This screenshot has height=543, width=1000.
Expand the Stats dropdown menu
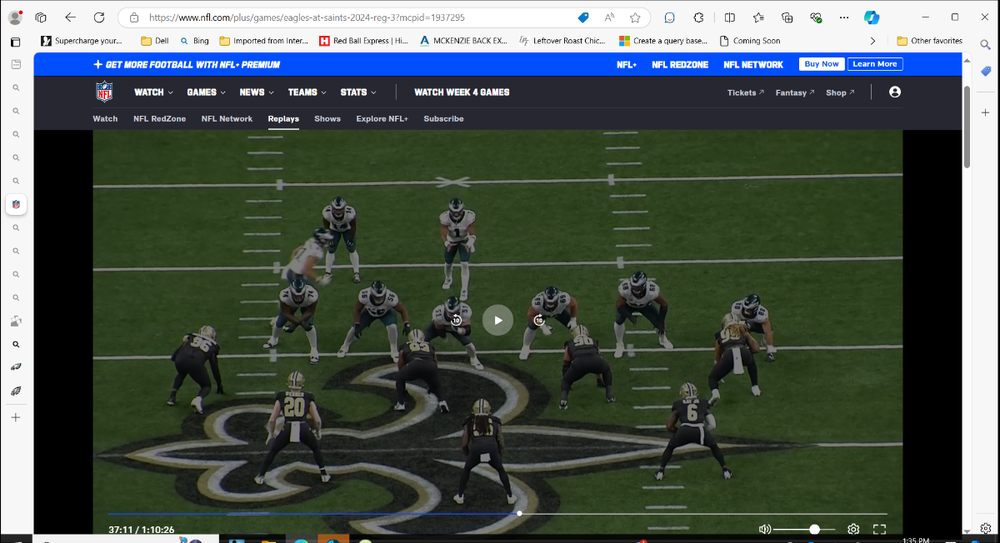pos(358,92)
